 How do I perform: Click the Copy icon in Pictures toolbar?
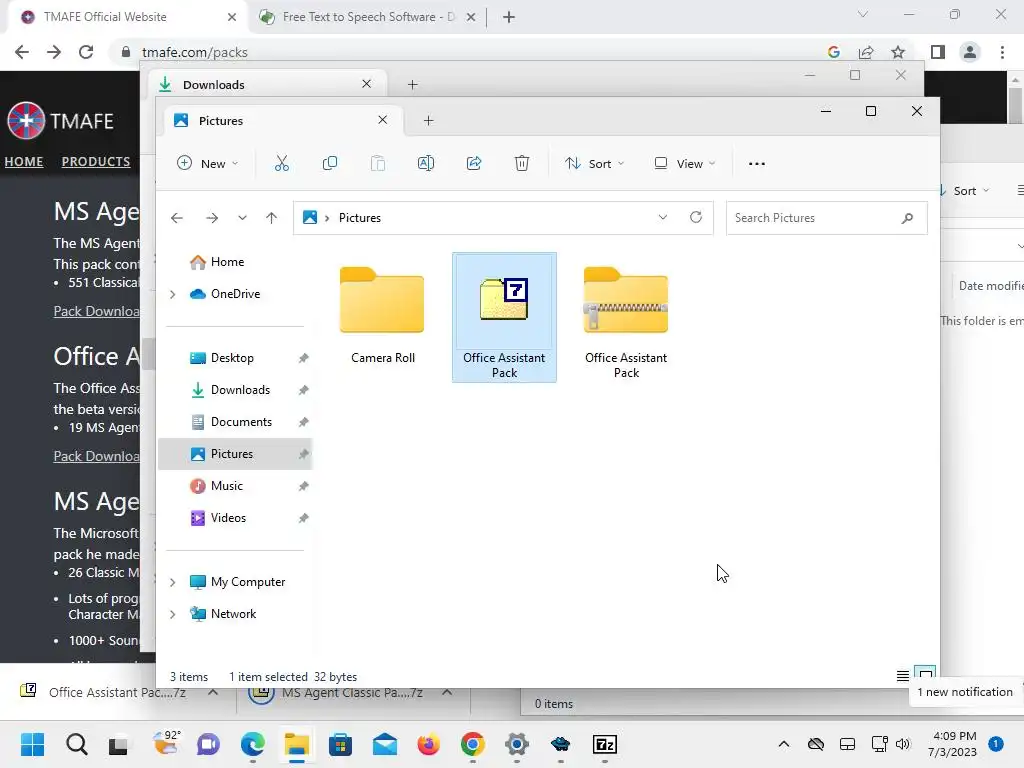[330, 163]
